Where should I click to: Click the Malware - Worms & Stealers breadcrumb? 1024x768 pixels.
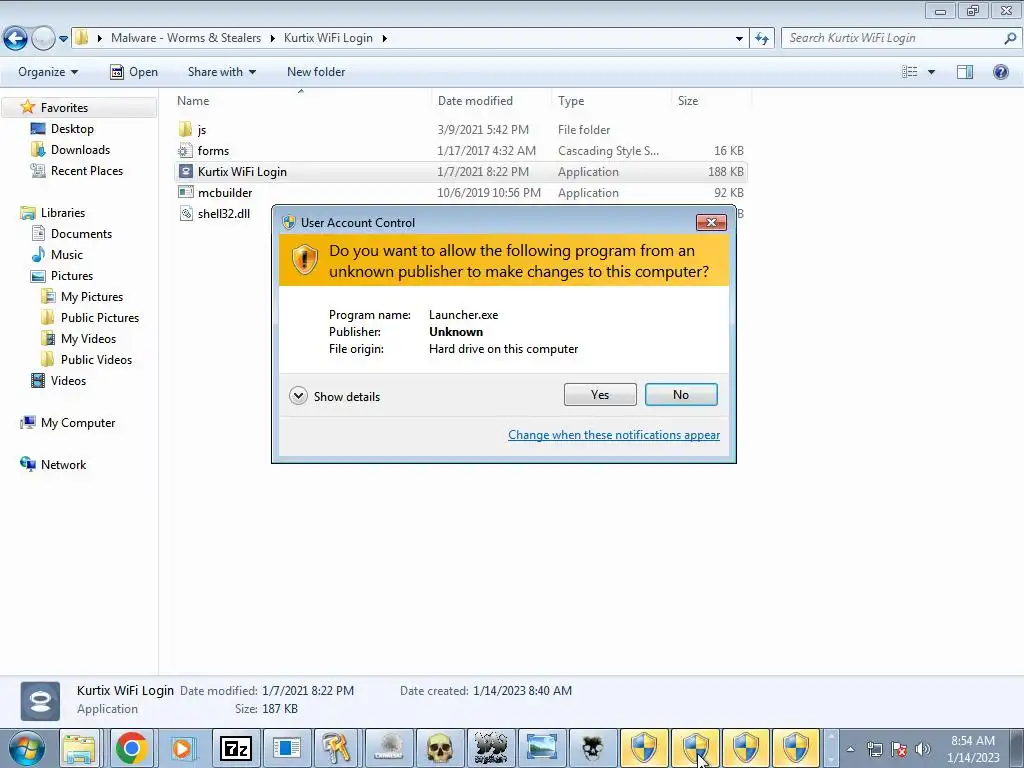186,38
